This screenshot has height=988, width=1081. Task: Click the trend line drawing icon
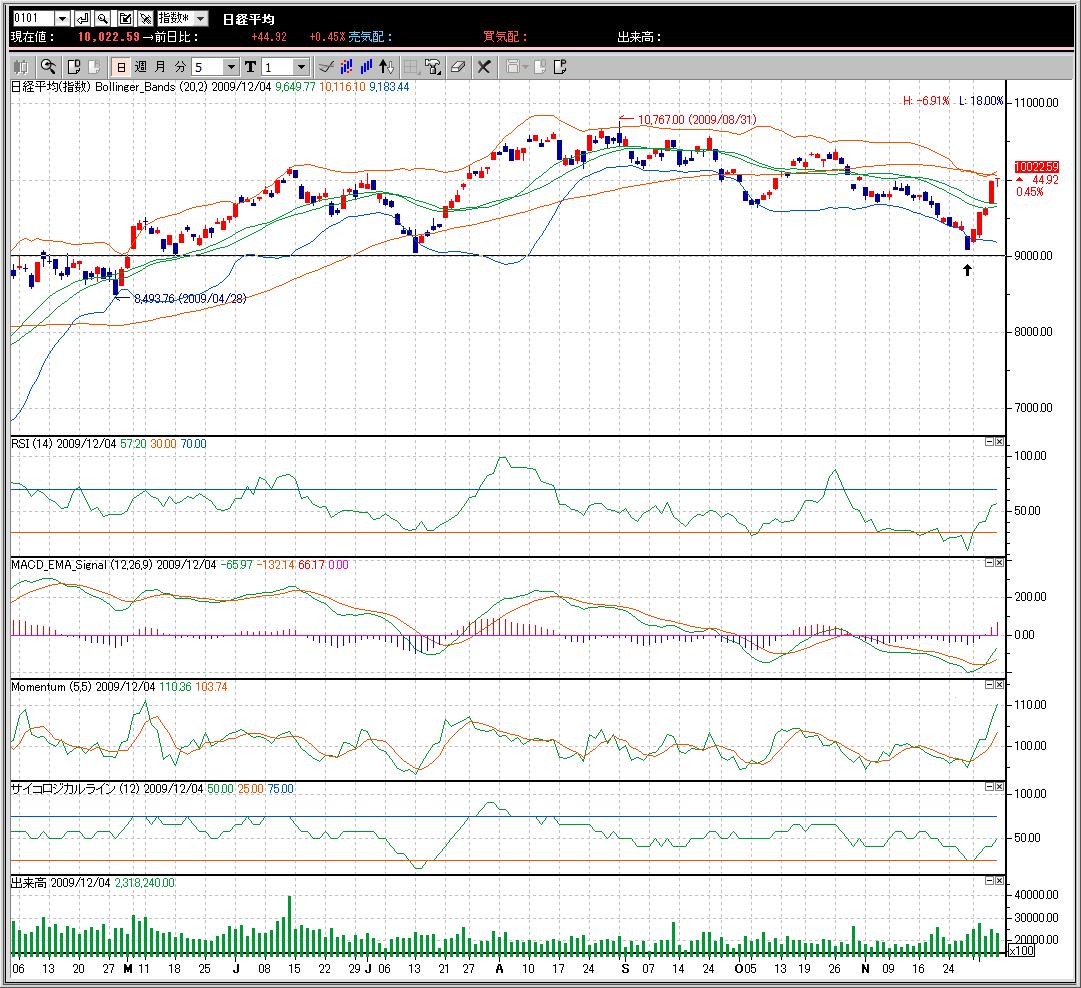pos(325,67)
